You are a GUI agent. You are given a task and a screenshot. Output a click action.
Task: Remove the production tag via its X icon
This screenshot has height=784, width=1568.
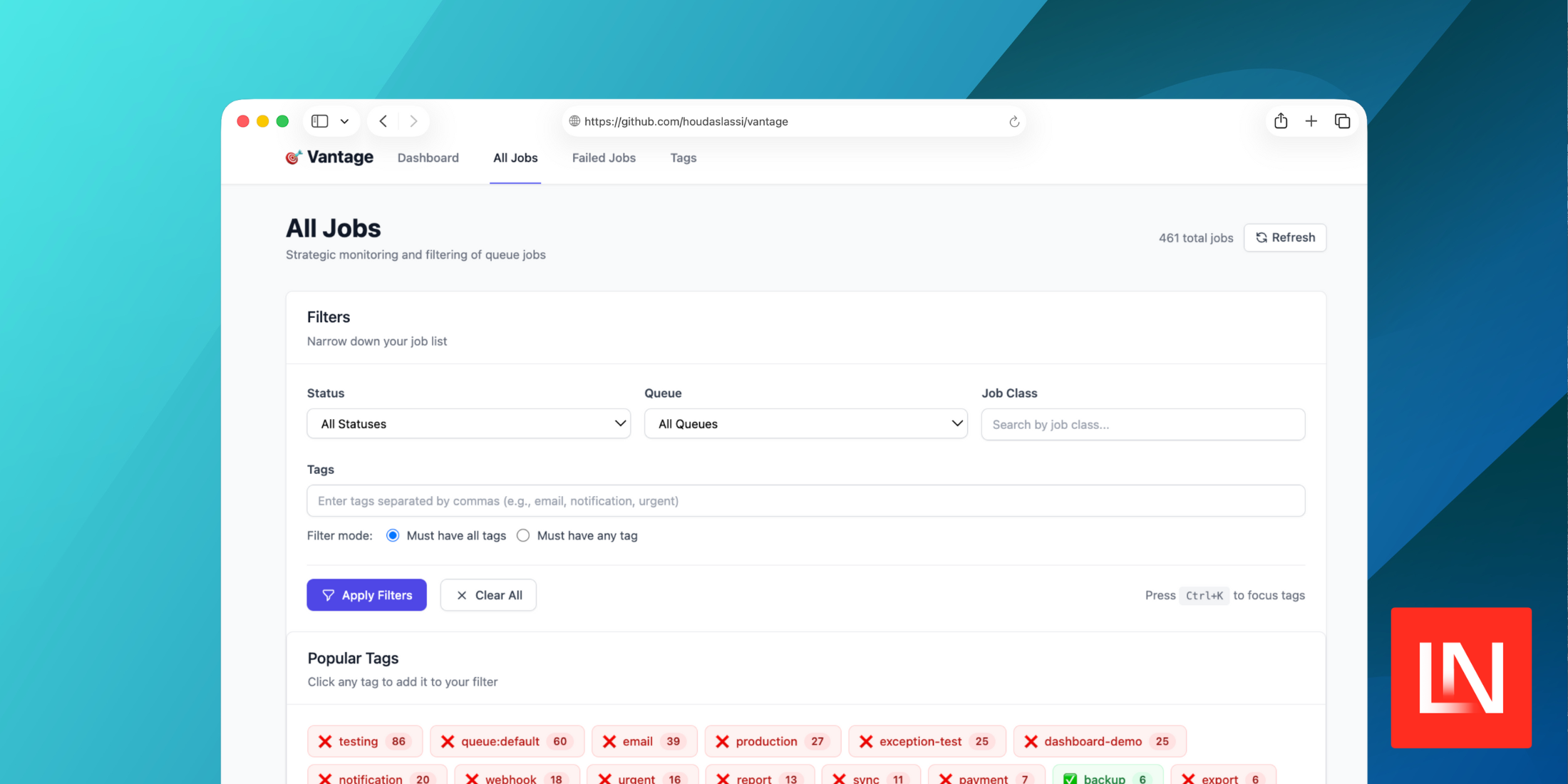[x=722, y=741]
